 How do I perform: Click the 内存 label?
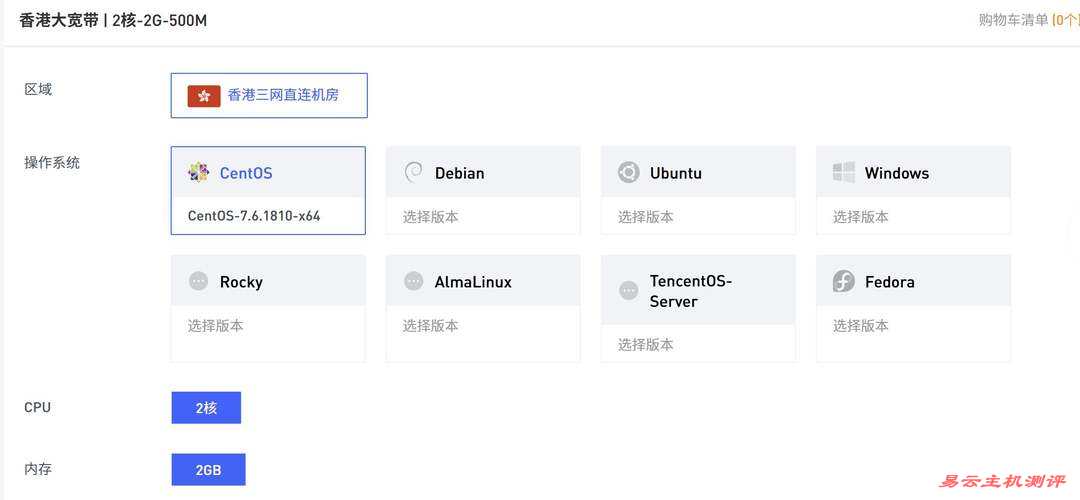click(x=38, y=469)
